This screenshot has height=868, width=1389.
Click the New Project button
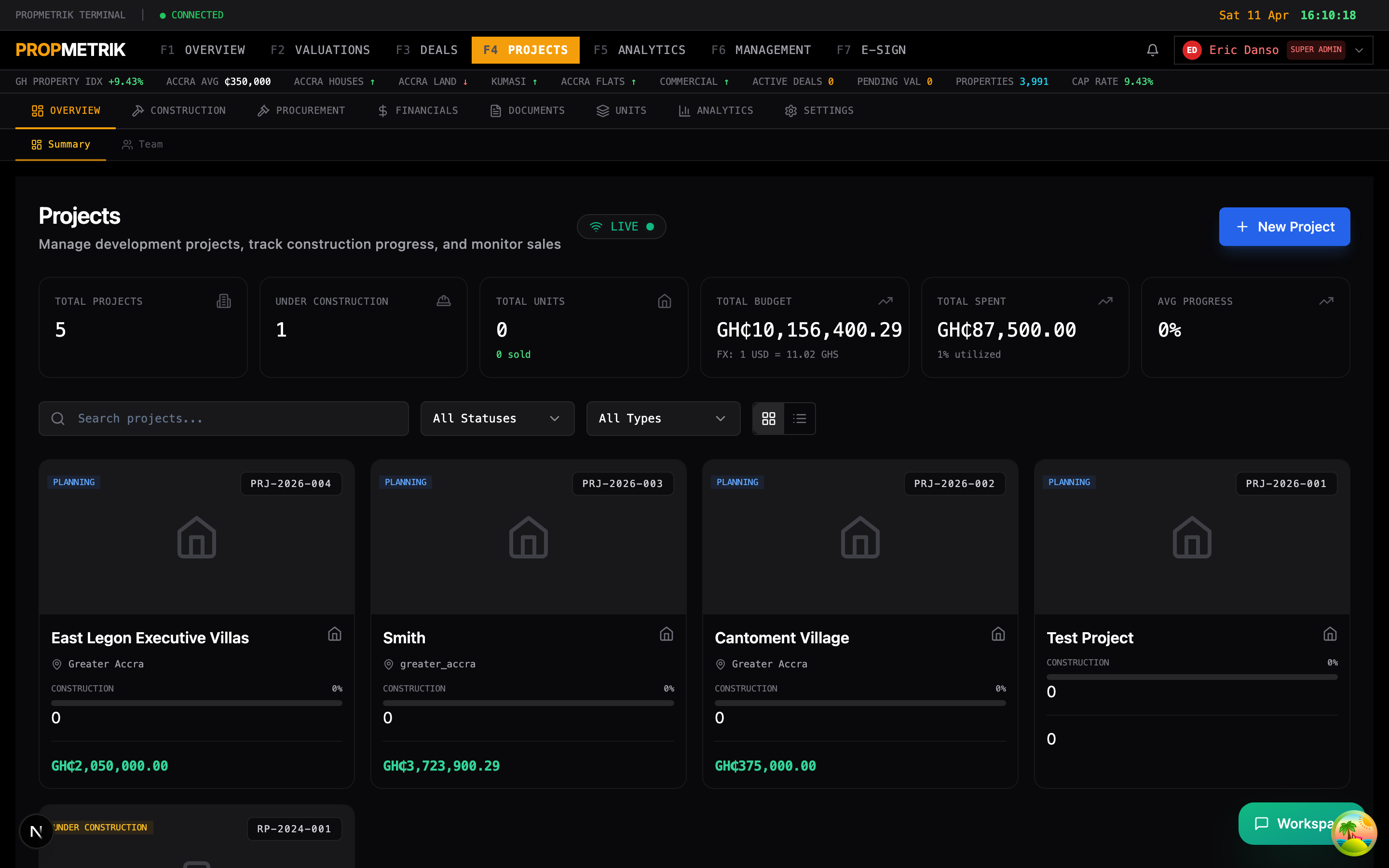(x=1284, y=227)
